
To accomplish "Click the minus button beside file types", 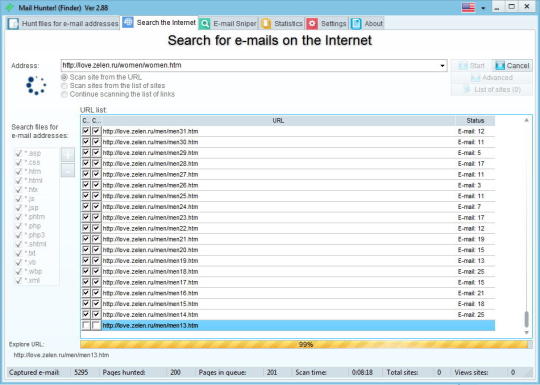I will click(x=68, y=170).
